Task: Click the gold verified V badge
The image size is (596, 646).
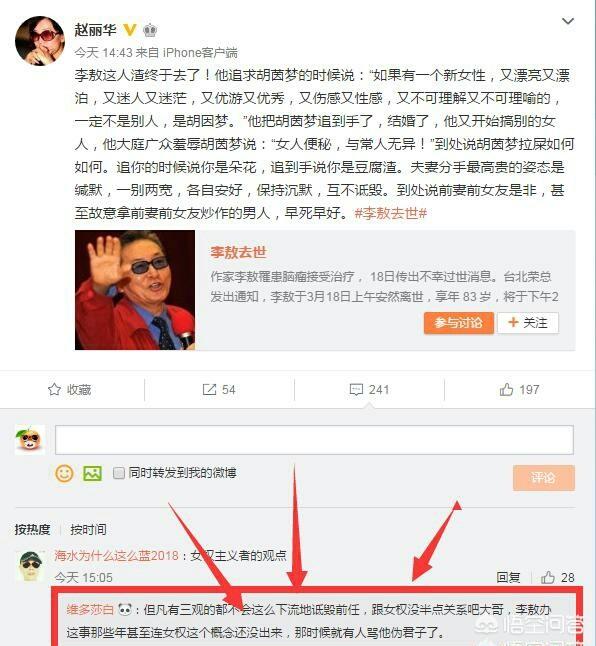Action: click(130, 30)
